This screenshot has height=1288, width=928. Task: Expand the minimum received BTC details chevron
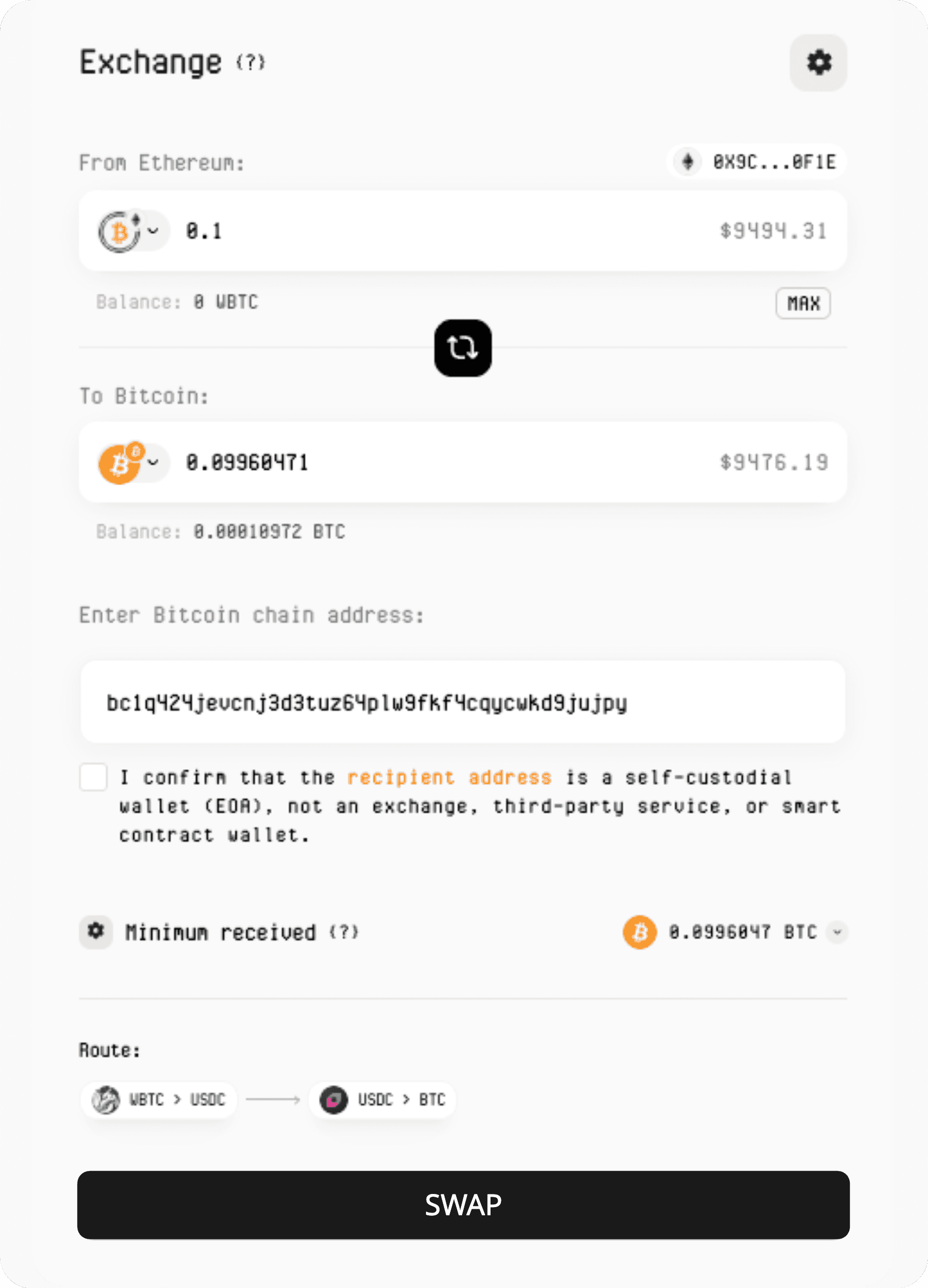837,932
